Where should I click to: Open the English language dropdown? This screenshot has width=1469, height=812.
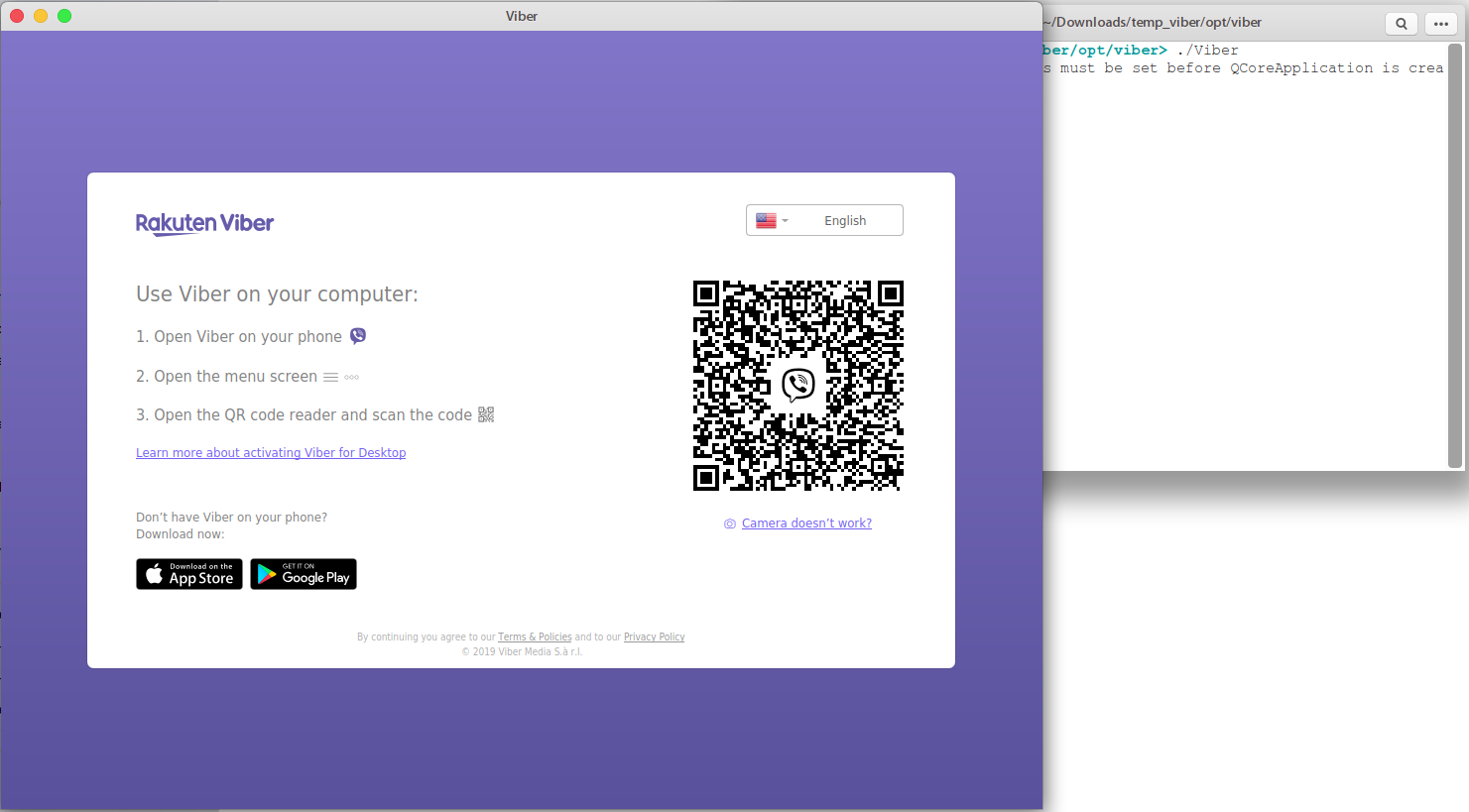point(824,220)
